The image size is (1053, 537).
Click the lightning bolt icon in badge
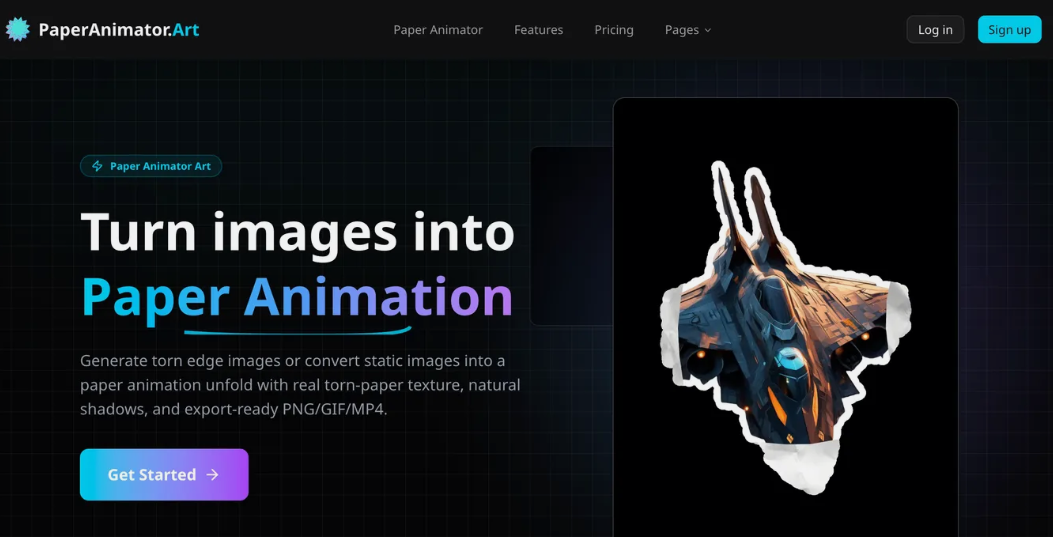tap(97, 166)
